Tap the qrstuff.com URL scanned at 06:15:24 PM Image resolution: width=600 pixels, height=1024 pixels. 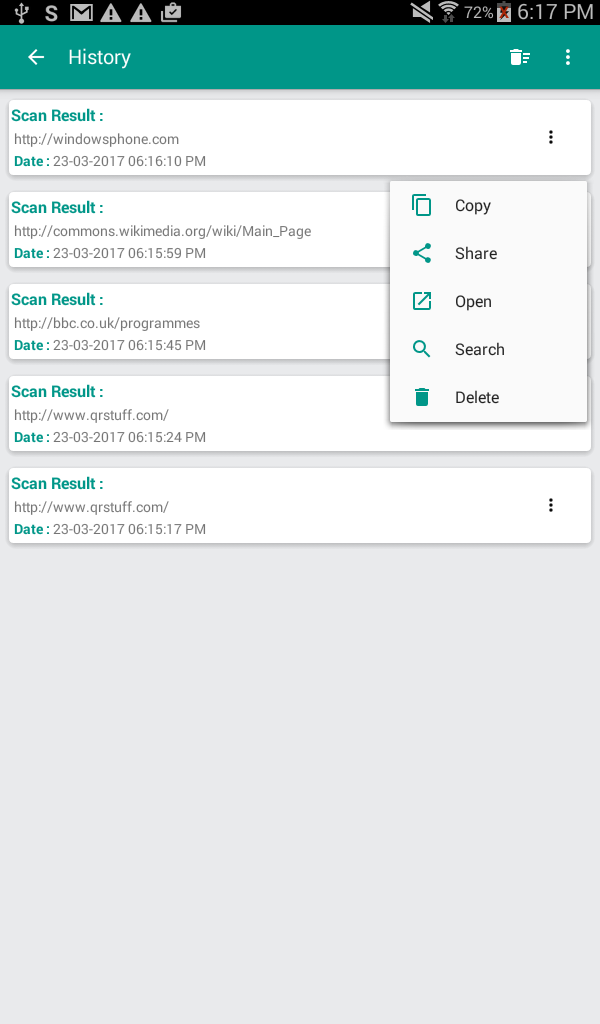[91, 415]
